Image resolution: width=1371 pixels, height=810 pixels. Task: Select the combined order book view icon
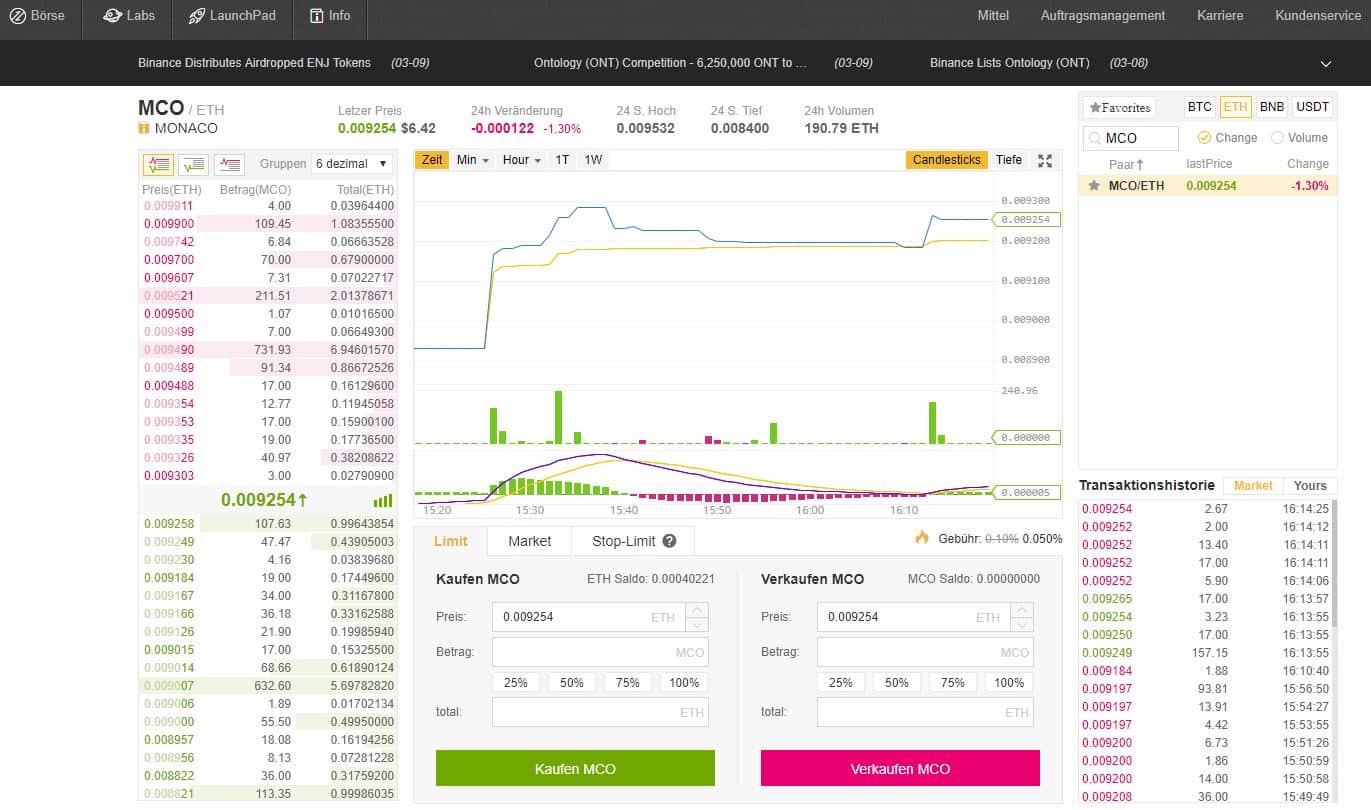[x=157, y=164]
